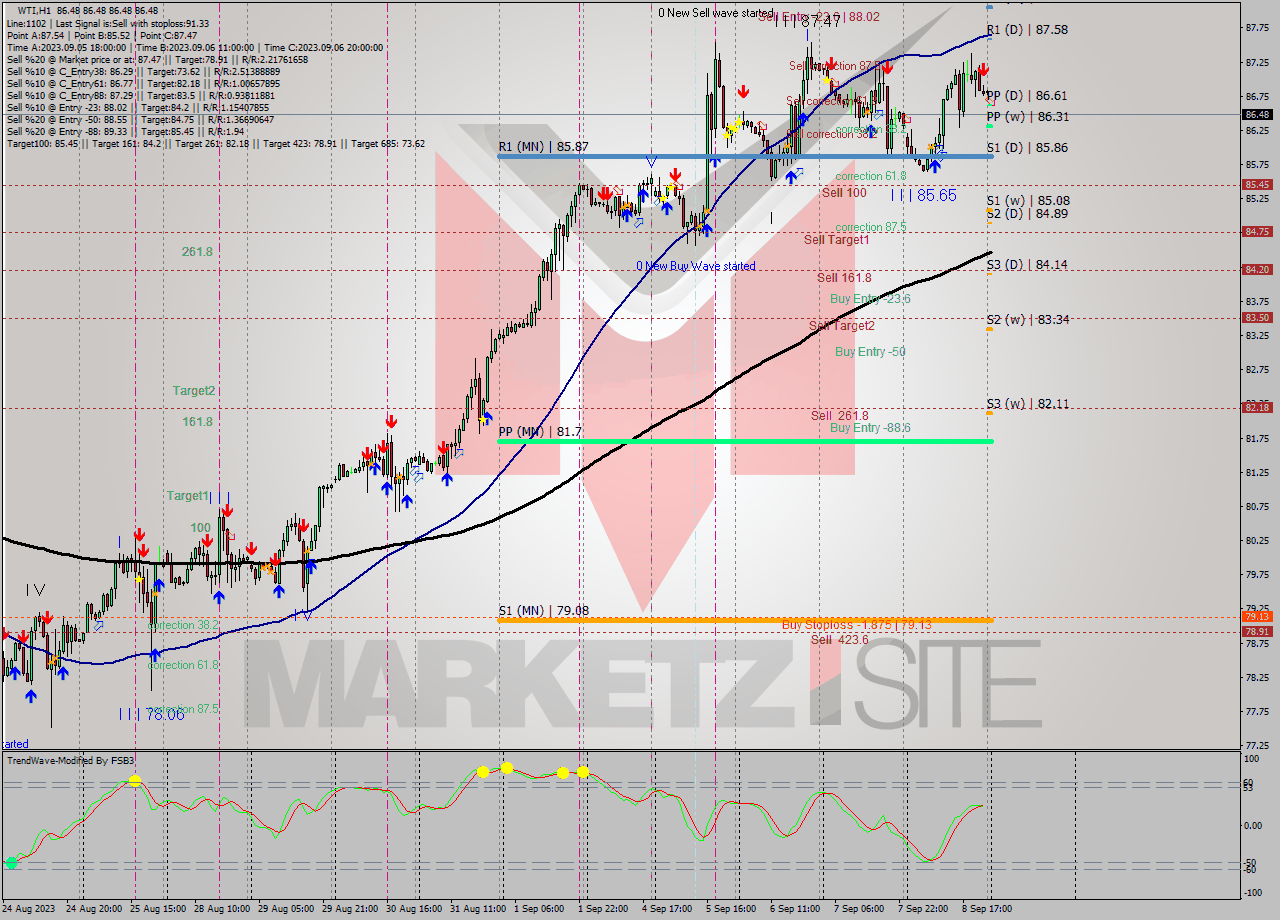This screenshot has height=920, width=1280.
Task: Click the '0 New Sell wave started' text
Action: pos(716,13)
